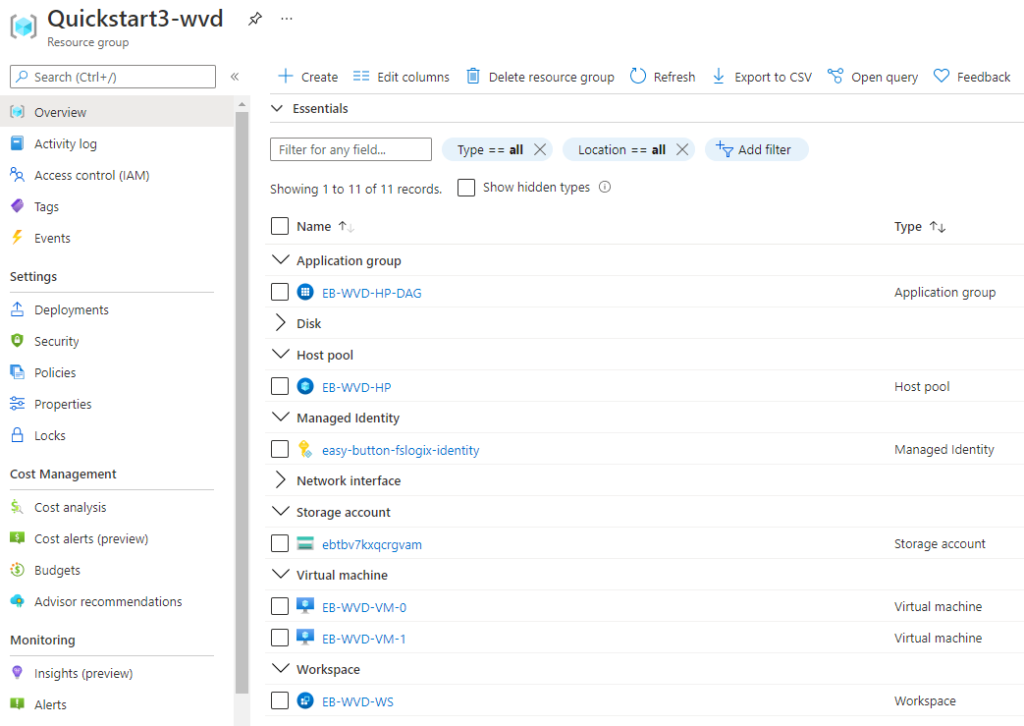Screen dimensions: 1024x726
Task: Expand the Network interface group
Action: tap(281, 480)
